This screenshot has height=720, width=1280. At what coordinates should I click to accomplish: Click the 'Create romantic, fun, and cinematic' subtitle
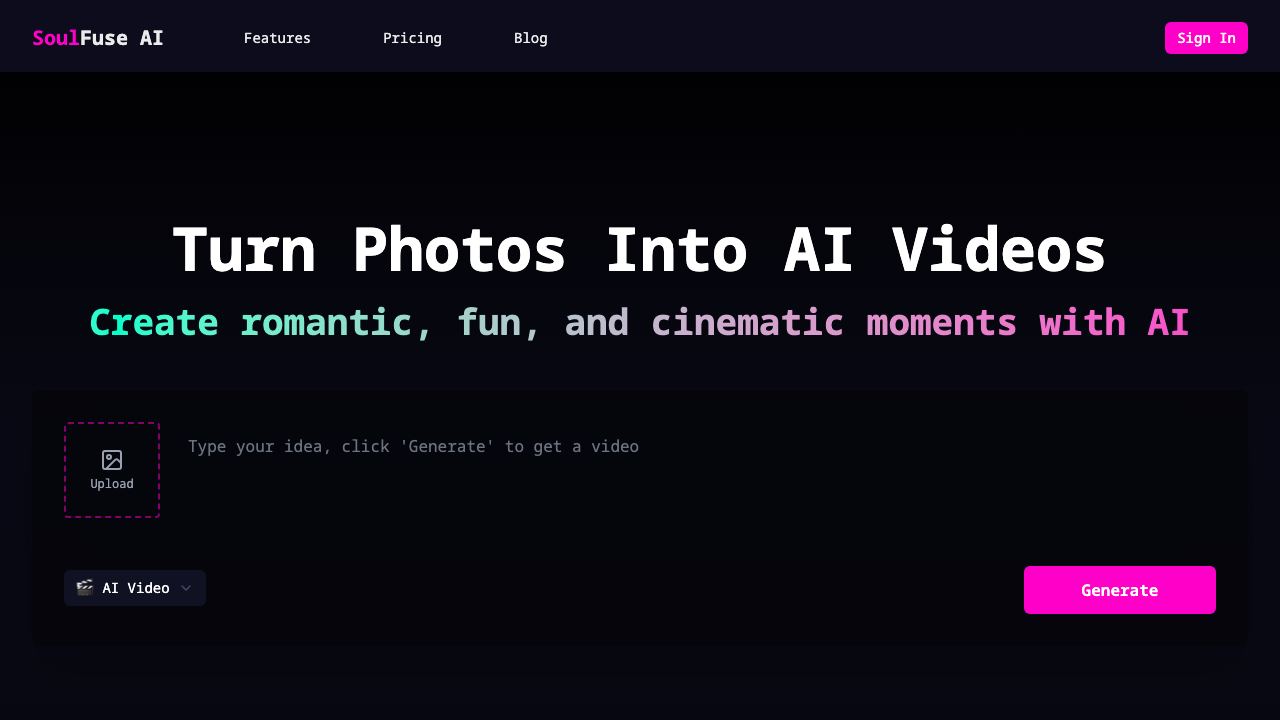[x=640, y=323]
